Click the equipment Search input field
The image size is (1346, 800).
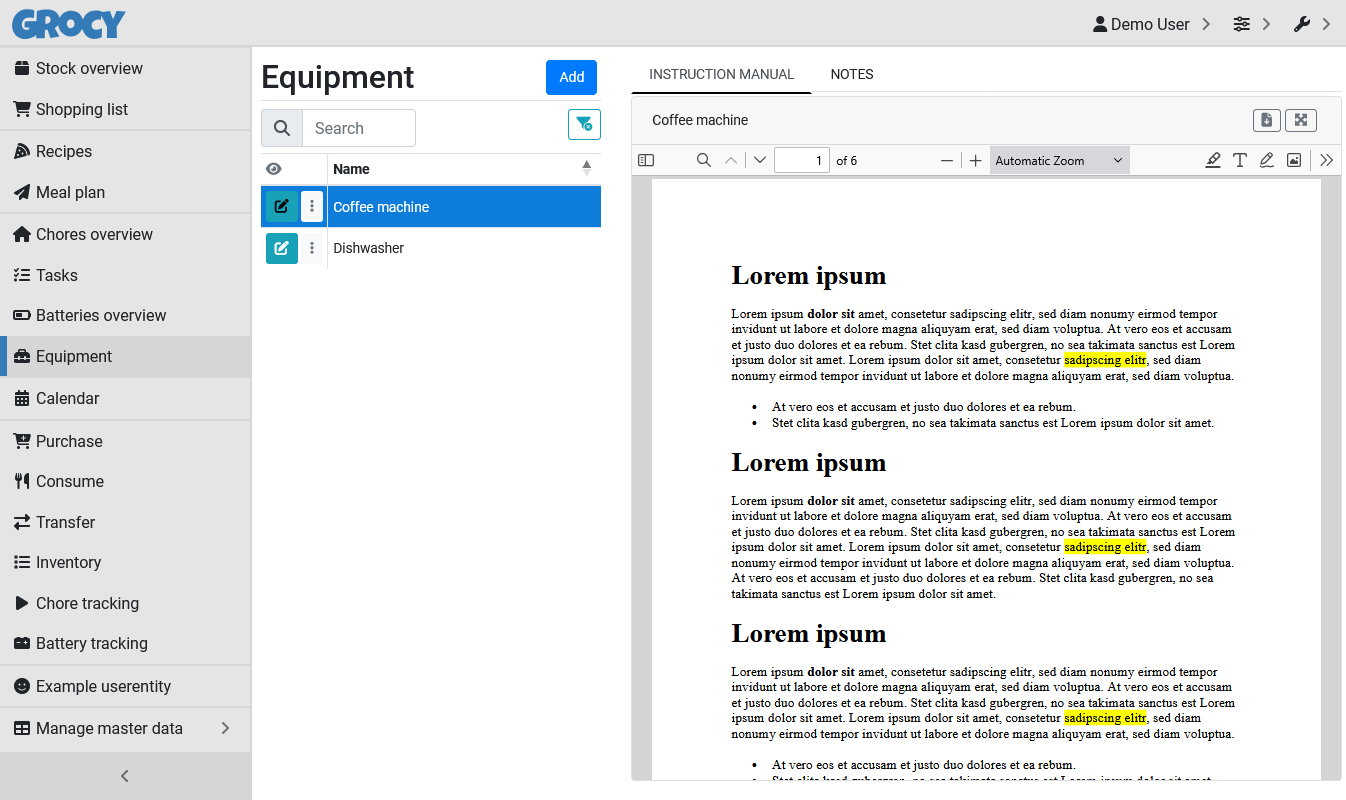pyautogui.click(x=358, y=128)
